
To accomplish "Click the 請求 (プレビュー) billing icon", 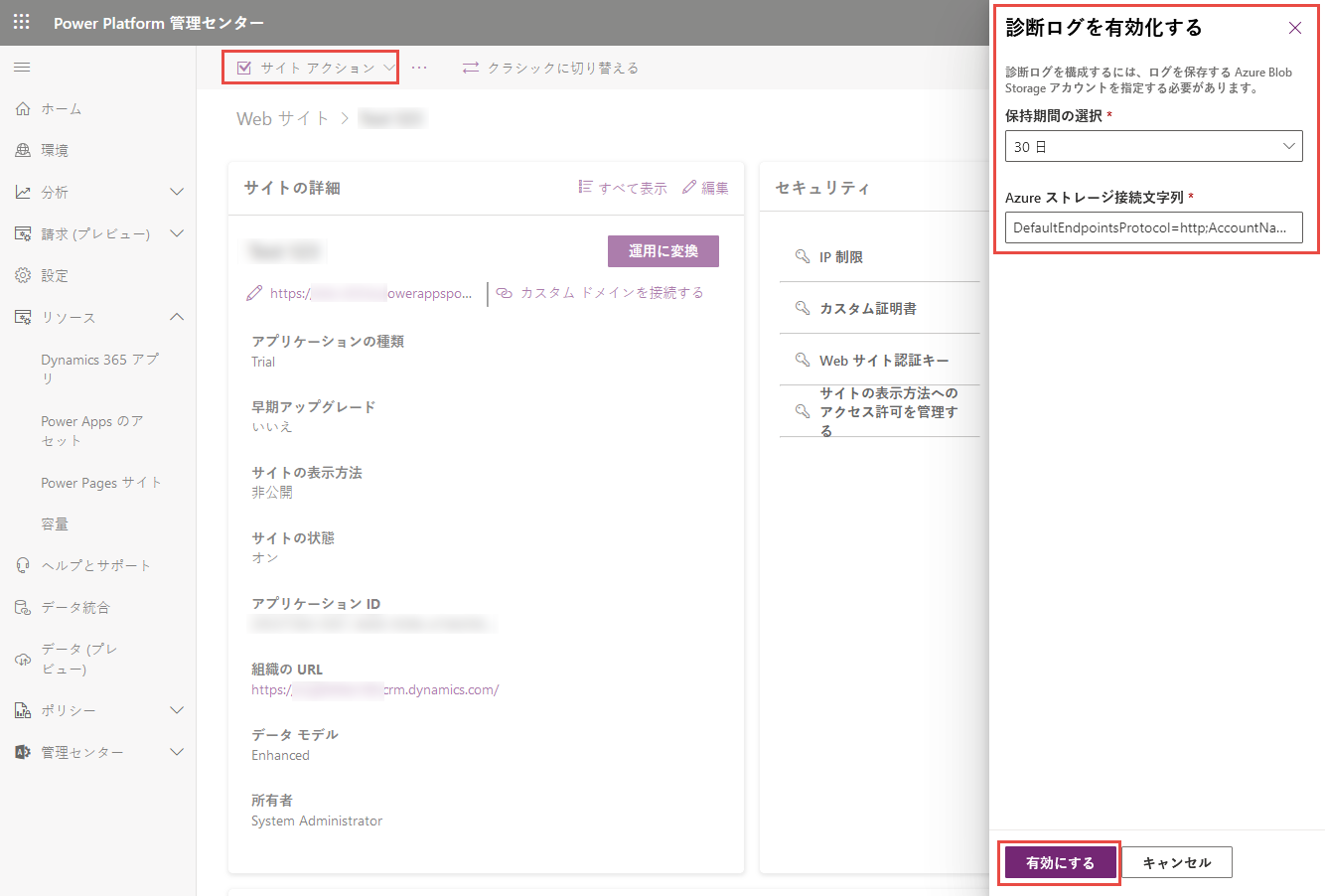I will tap(23, 233).
